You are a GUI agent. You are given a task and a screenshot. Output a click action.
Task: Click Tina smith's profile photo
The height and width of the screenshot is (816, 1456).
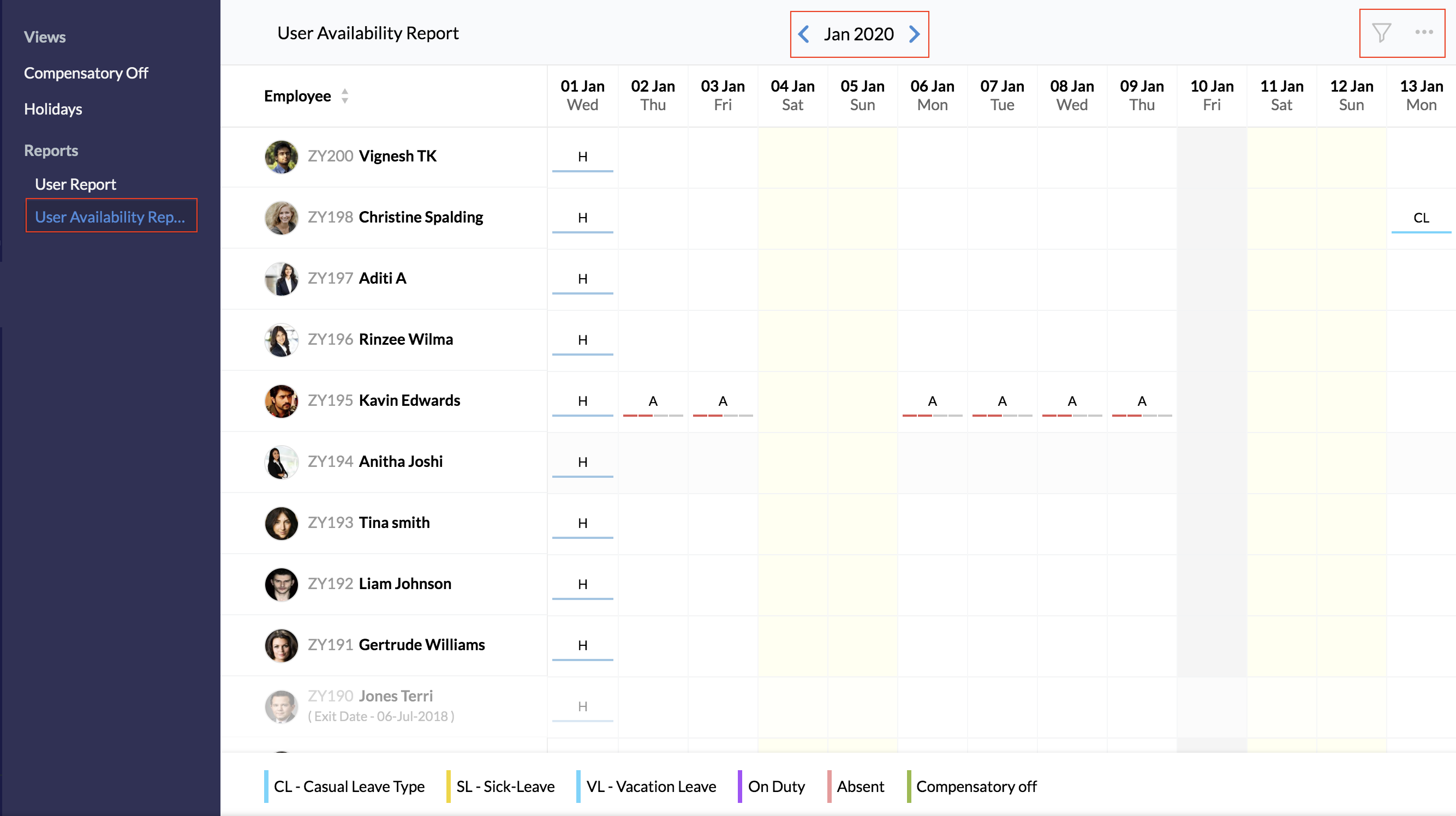pyautogui.click(x=281, y=523)
